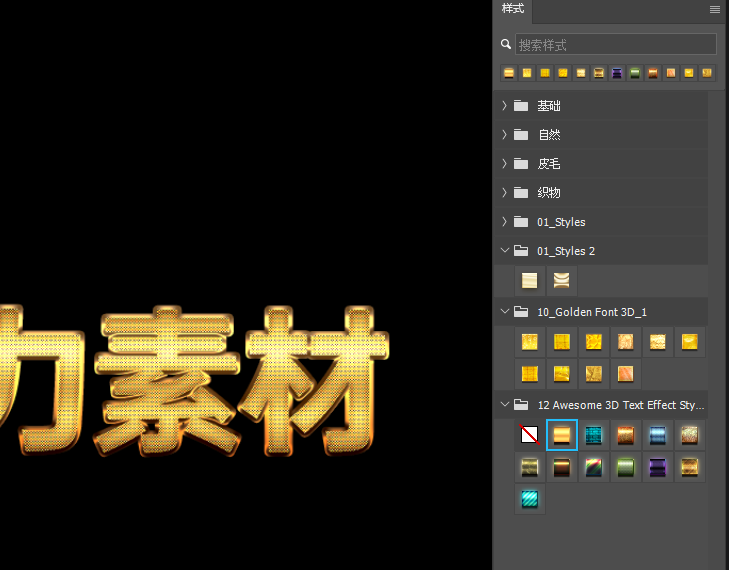Collapse the 10_Golden Font 3D_1 group

[504, 312]
